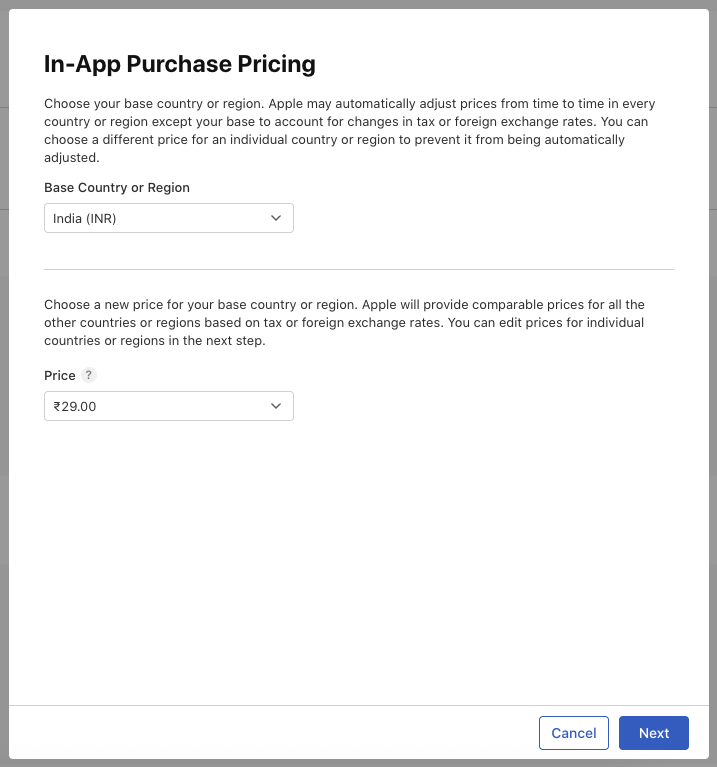Click the horizontal divider between the sections
Image resolution: width=717 pixels, height=767 pixels.
pos(358,269)
